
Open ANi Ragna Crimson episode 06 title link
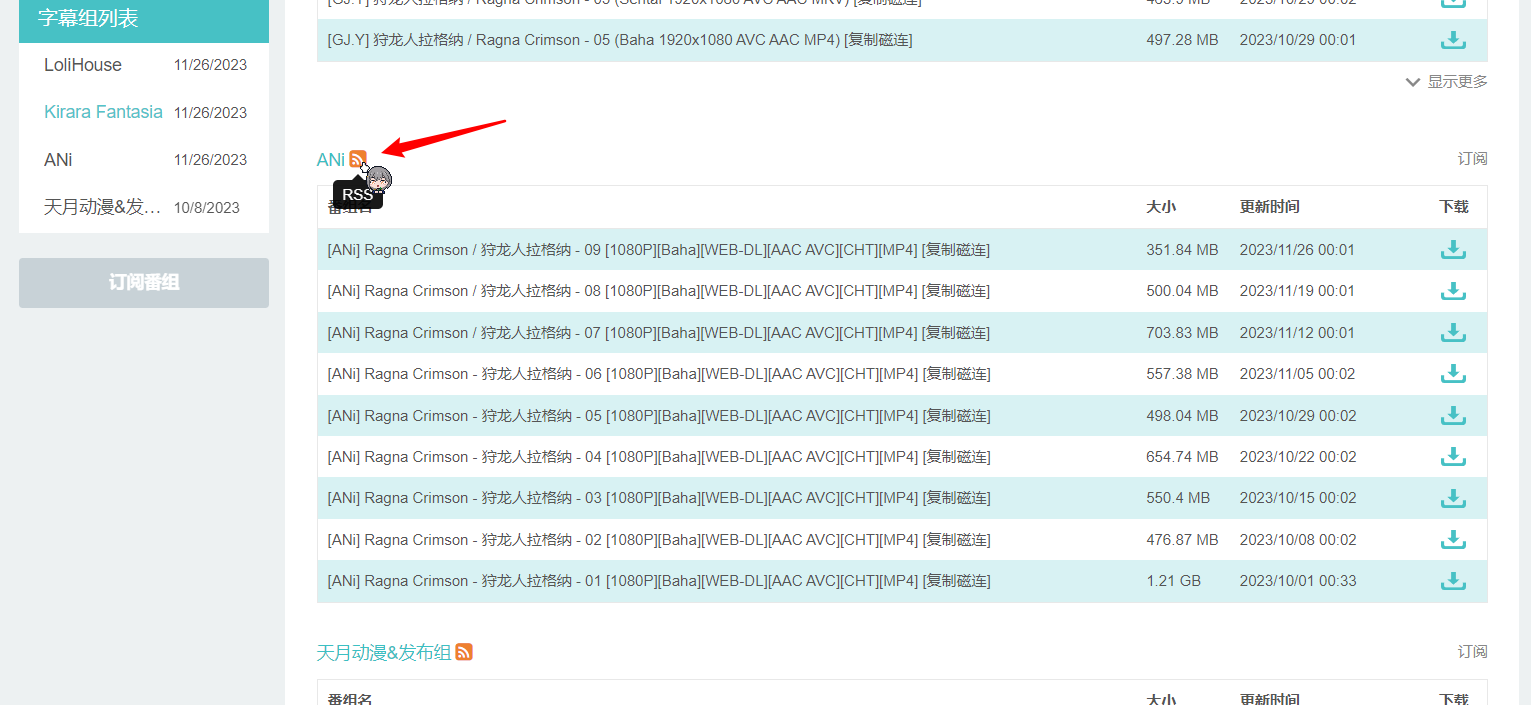click(x=620, y=374)
